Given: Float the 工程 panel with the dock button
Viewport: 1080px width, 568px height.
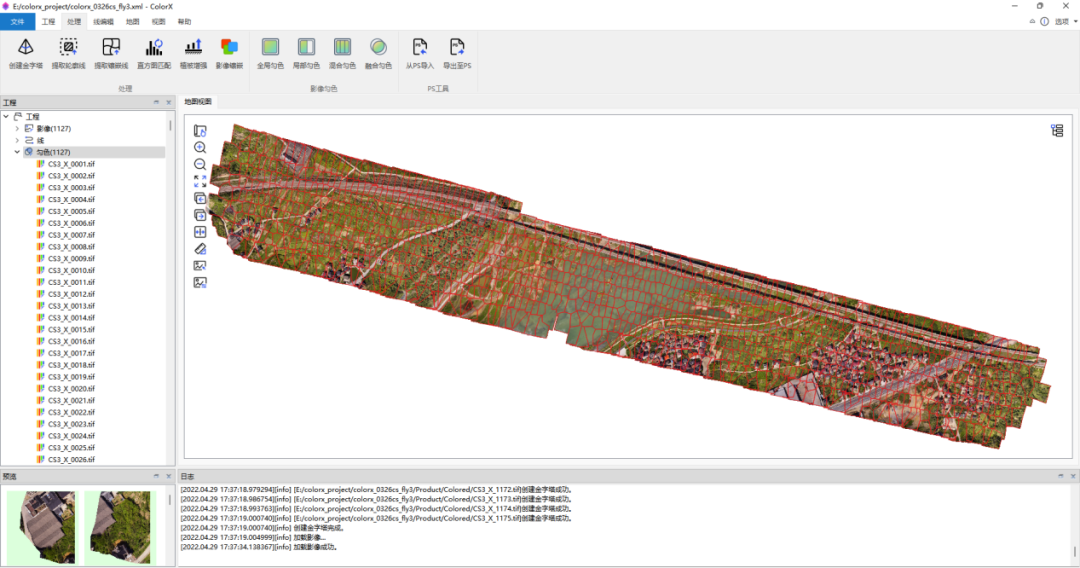Looking at the screenshot, I should (156, 102).
